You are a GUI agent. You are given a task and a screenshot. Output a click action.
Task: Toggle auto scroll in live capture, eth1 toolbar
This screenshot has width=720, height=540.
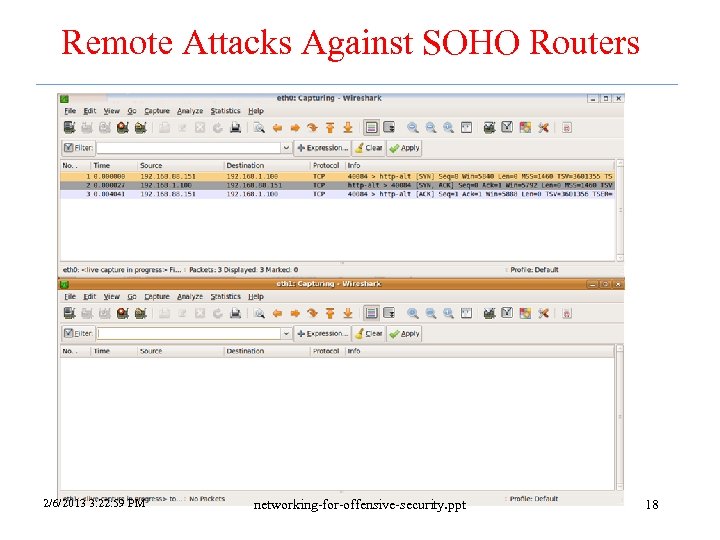click(389, 313)
